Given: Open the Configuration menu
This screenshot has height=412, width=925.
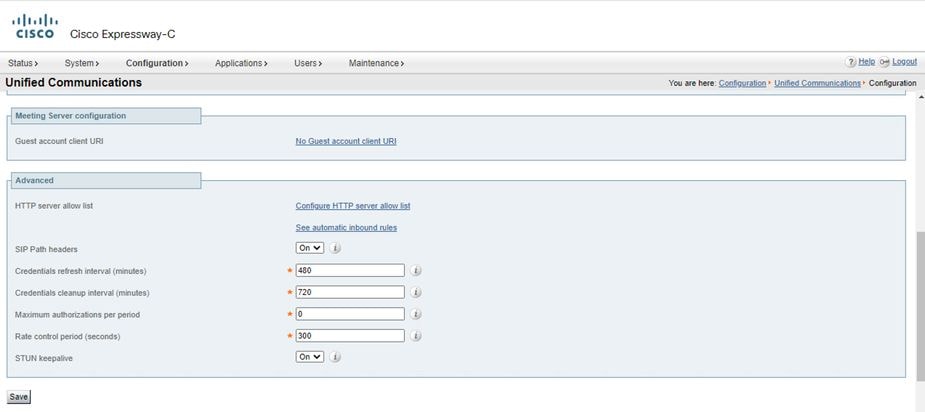Looking at the screenshot, I should (x=158, y=63).
